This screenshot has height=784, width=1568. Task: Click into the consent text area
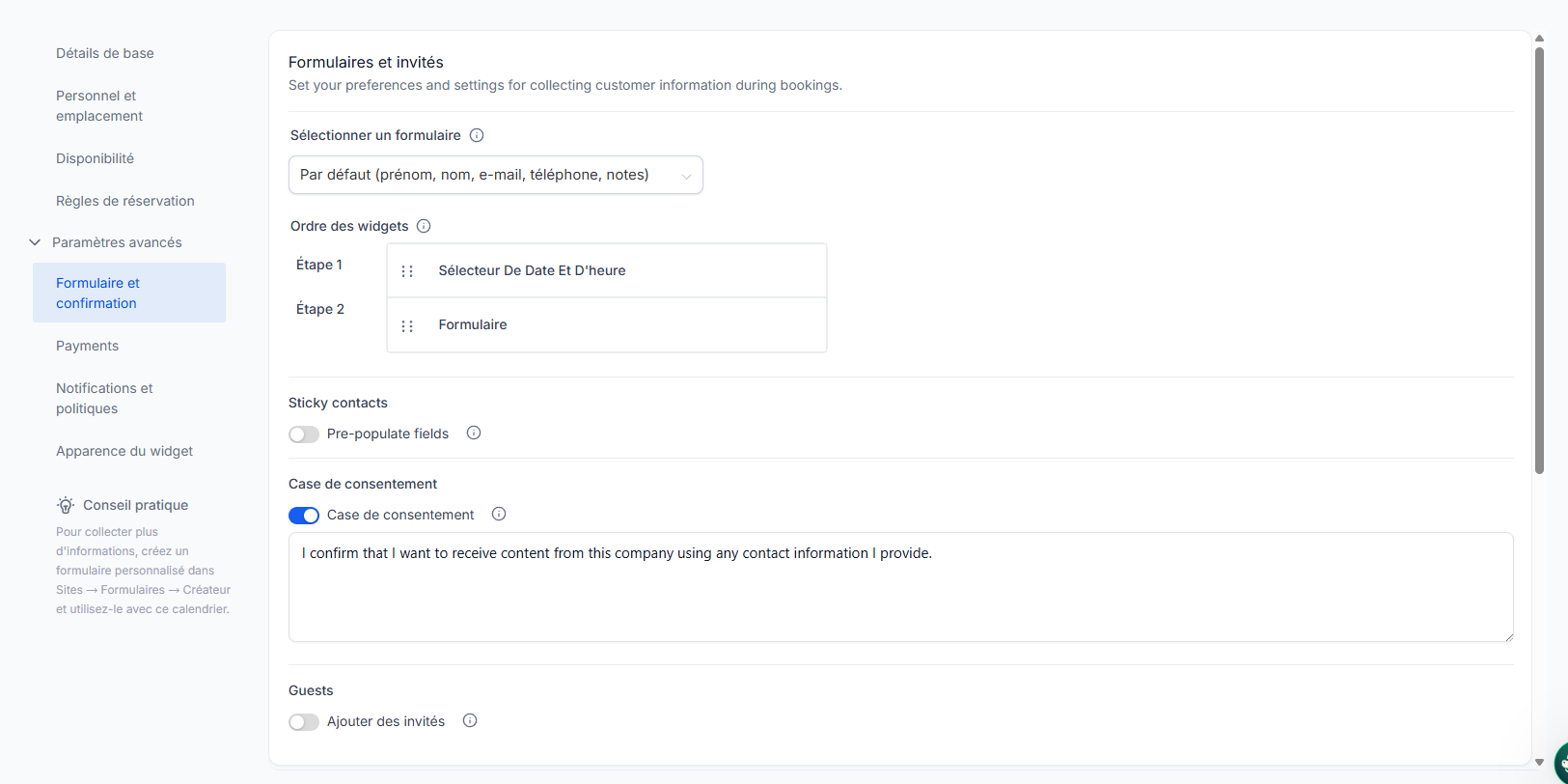click(x=900, y=587)
